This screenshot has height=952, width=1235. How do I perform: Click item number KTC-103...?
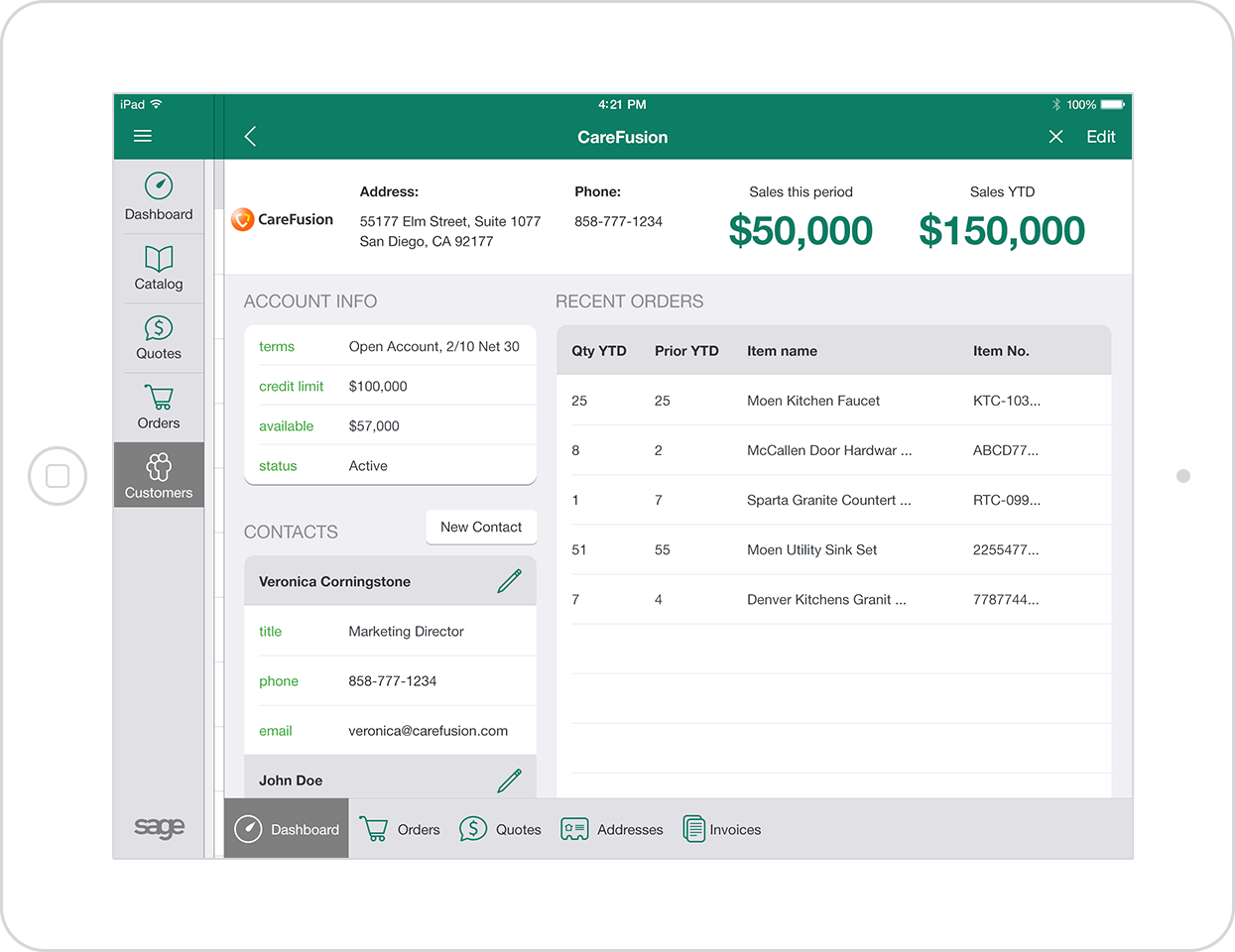pos(1007,401)
